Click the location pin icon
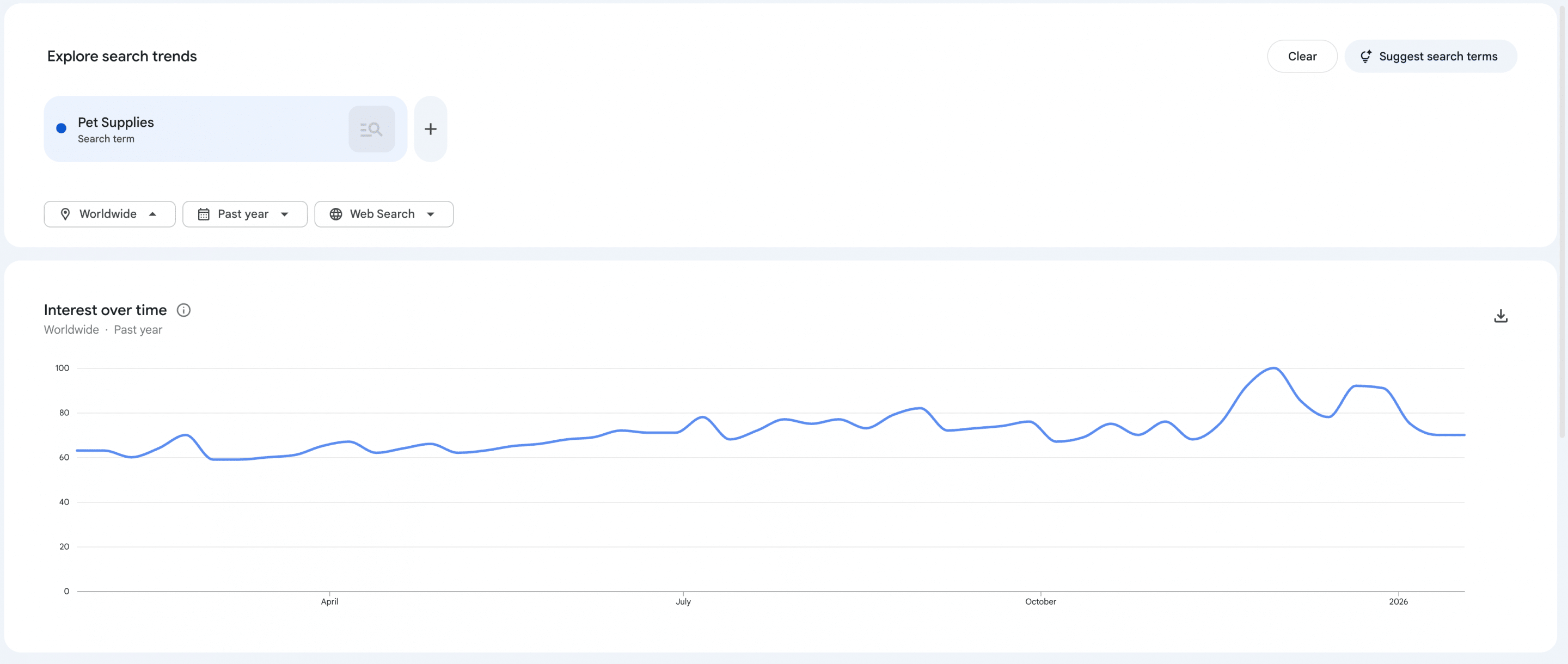The image size is (1568, 664). pyautogui.click(x=65, y=214)
